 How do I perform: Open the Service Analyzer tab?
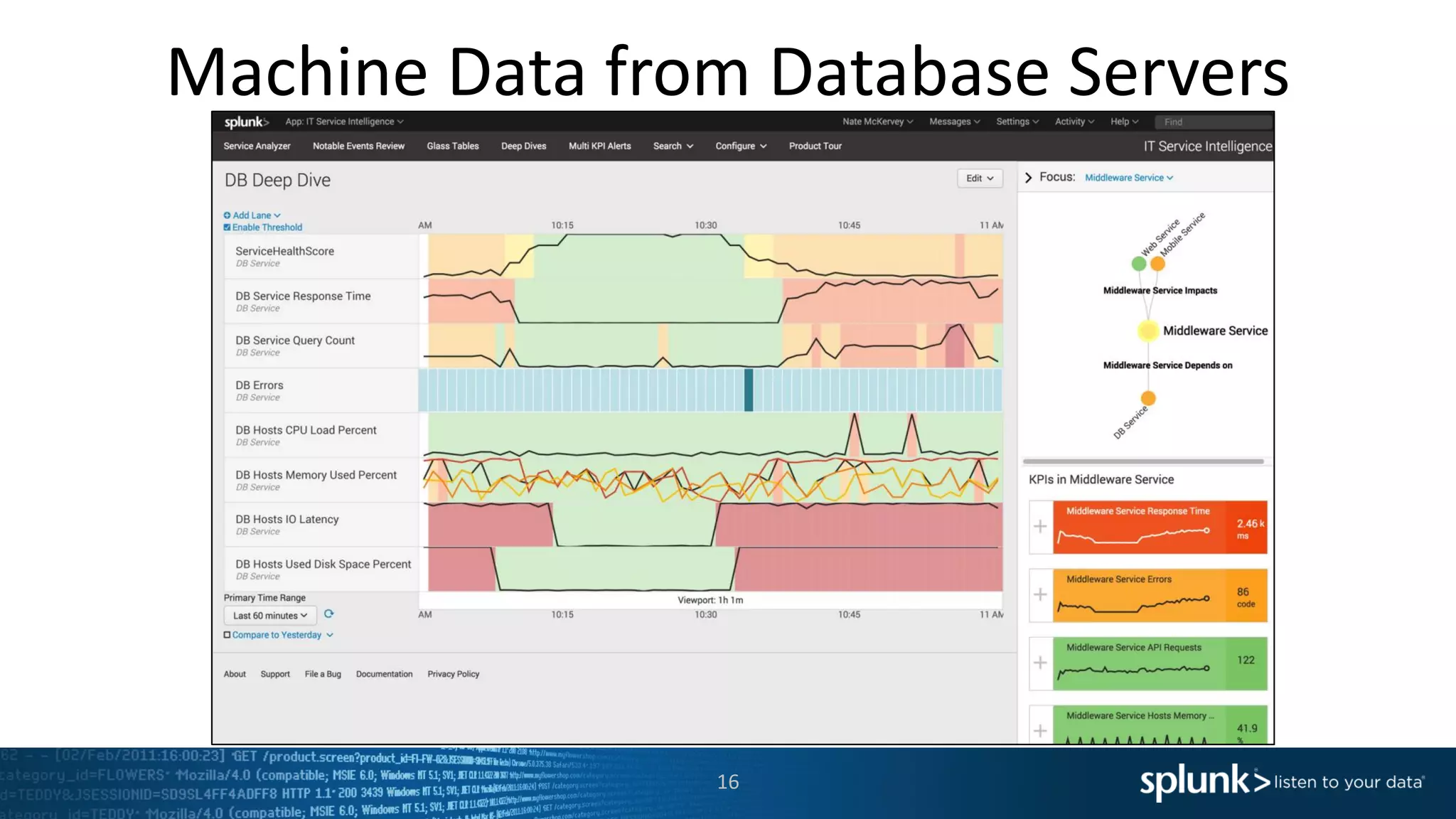click(x=257, y=146)
